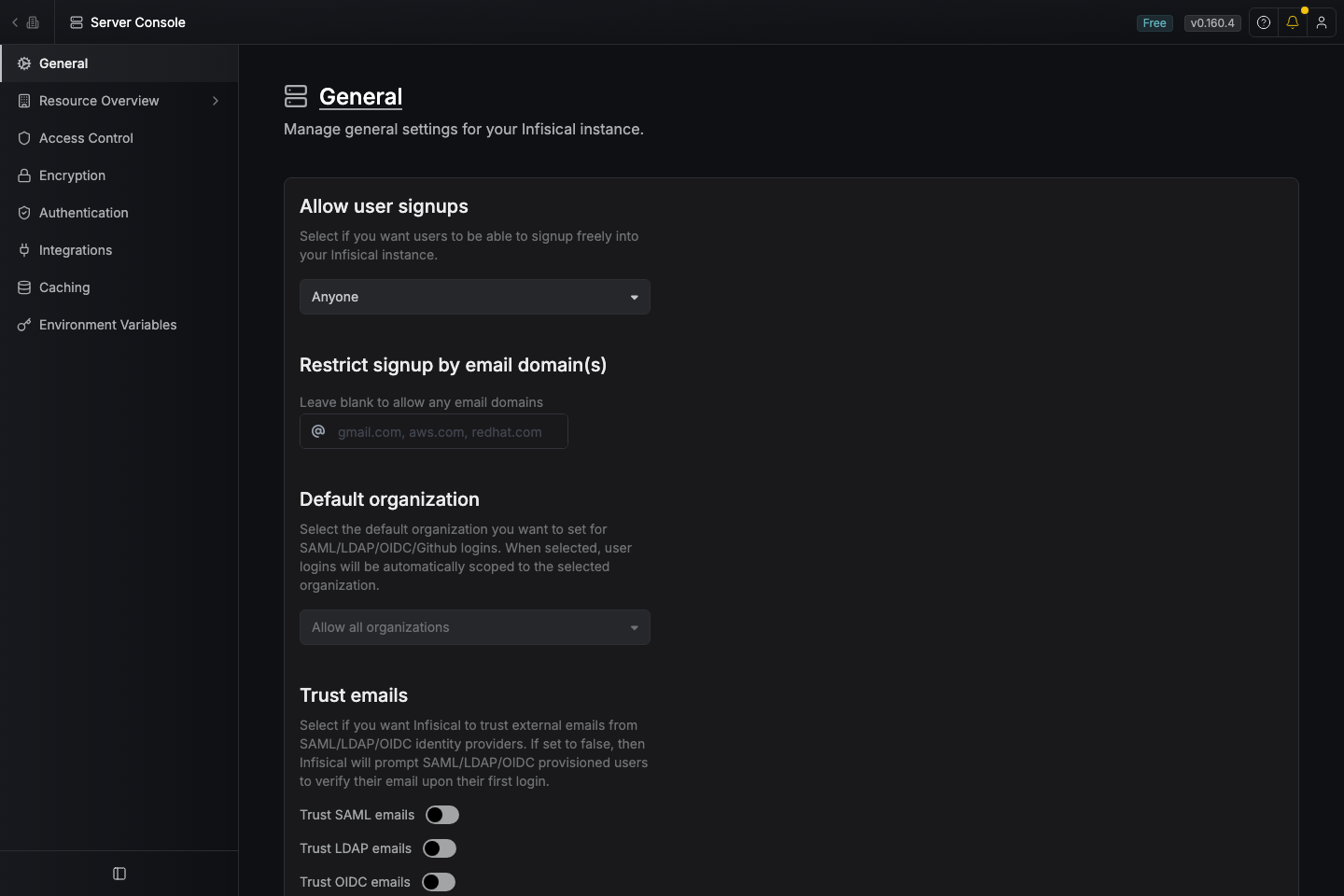Screen dimensions: 1344x896
Task: Enable the Trust OIDC emails toggle
Action: coord(439,882)
